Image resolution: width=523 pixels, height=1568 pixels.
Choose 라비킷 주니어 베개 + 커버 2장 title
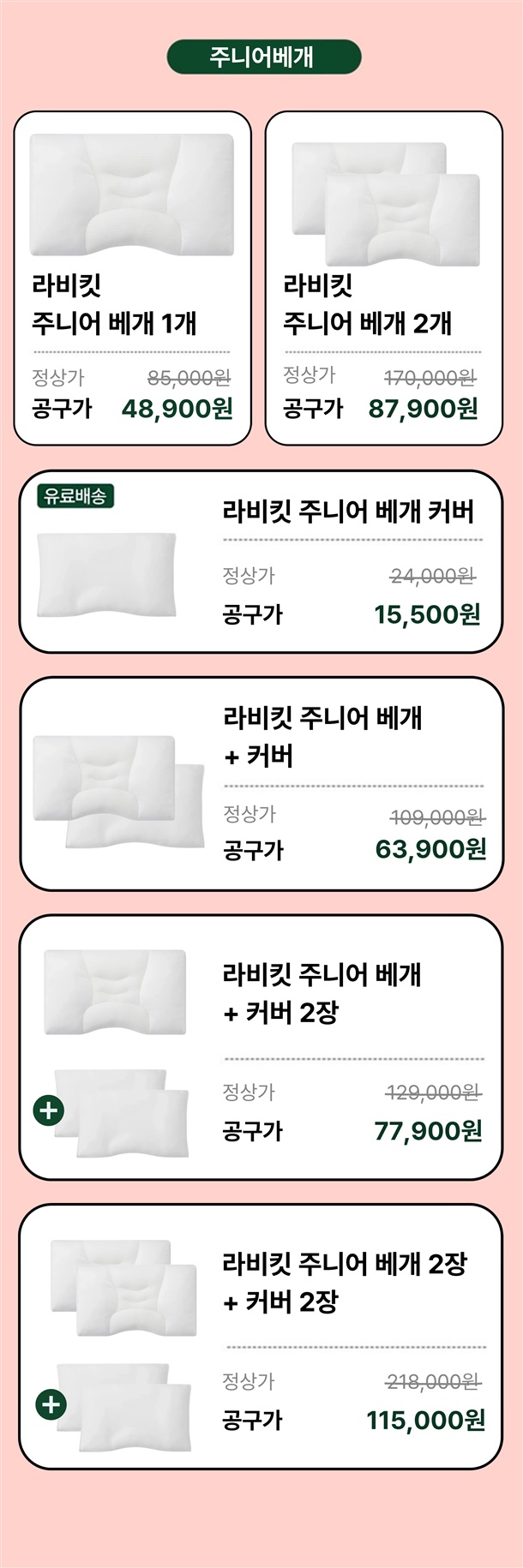click(x=322, y=993)
